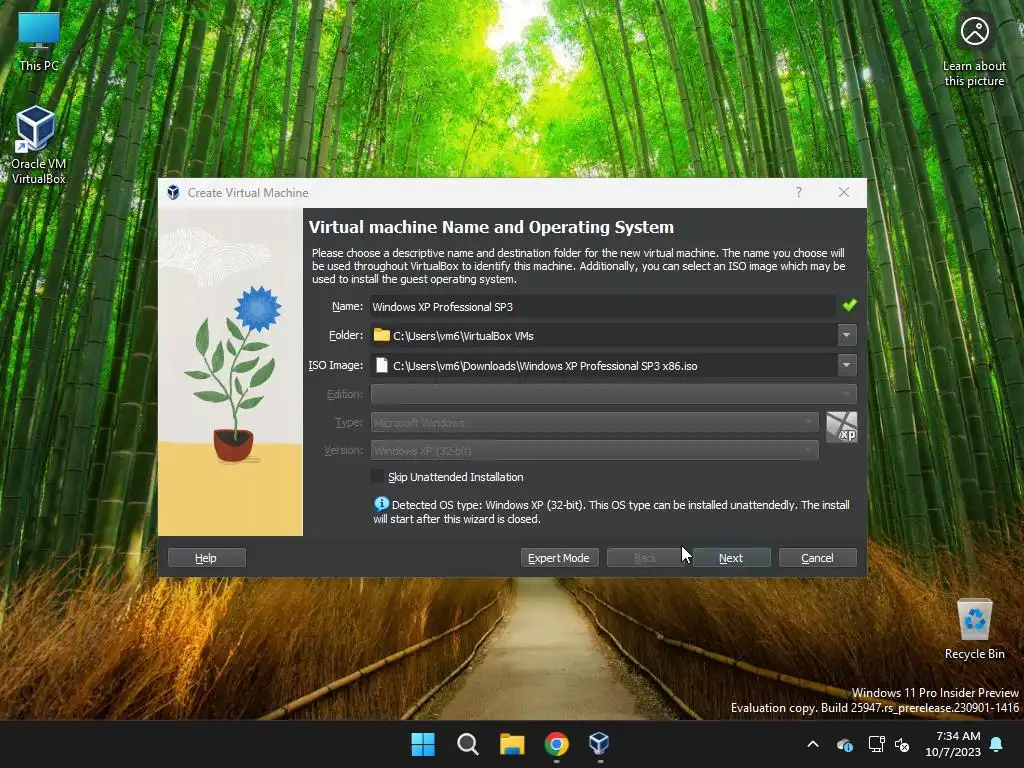Enable Skip Unattended Installation checkbox
The image size is (1024, 768).
point(377,476)
